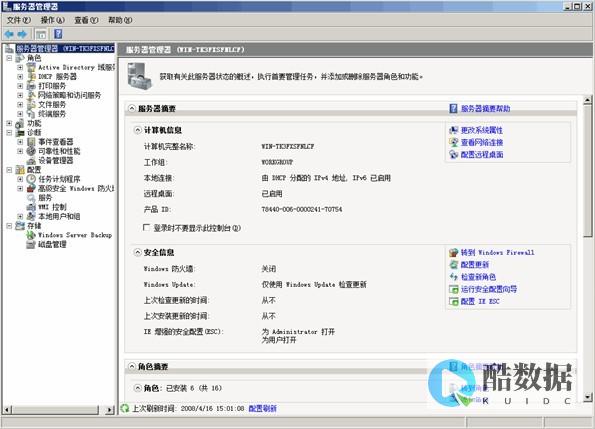Click the main pane vertical scrollbar thumb

[587, 170]
